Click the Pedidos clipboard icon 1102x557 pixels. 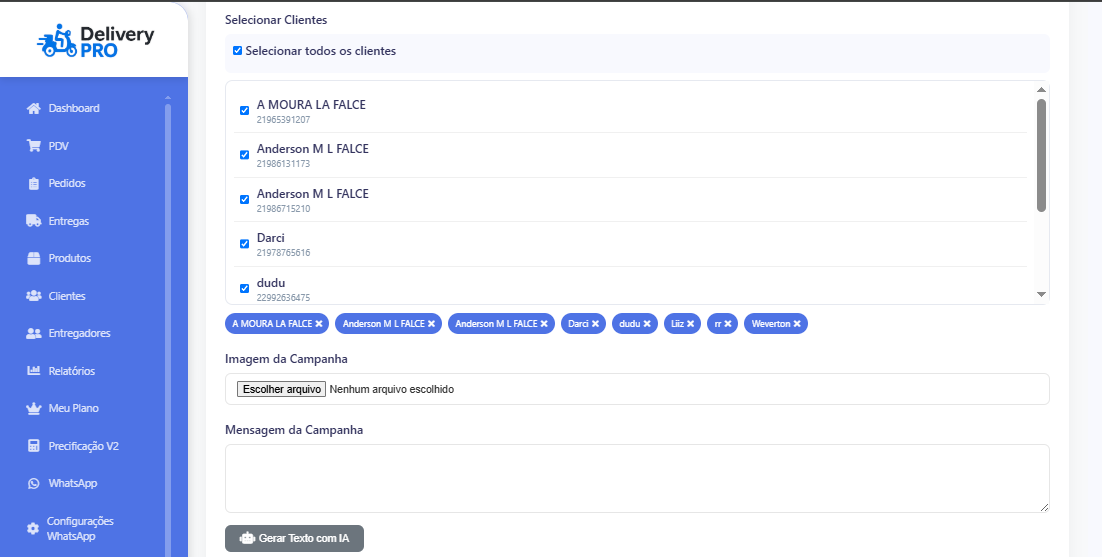click(33, 184)
